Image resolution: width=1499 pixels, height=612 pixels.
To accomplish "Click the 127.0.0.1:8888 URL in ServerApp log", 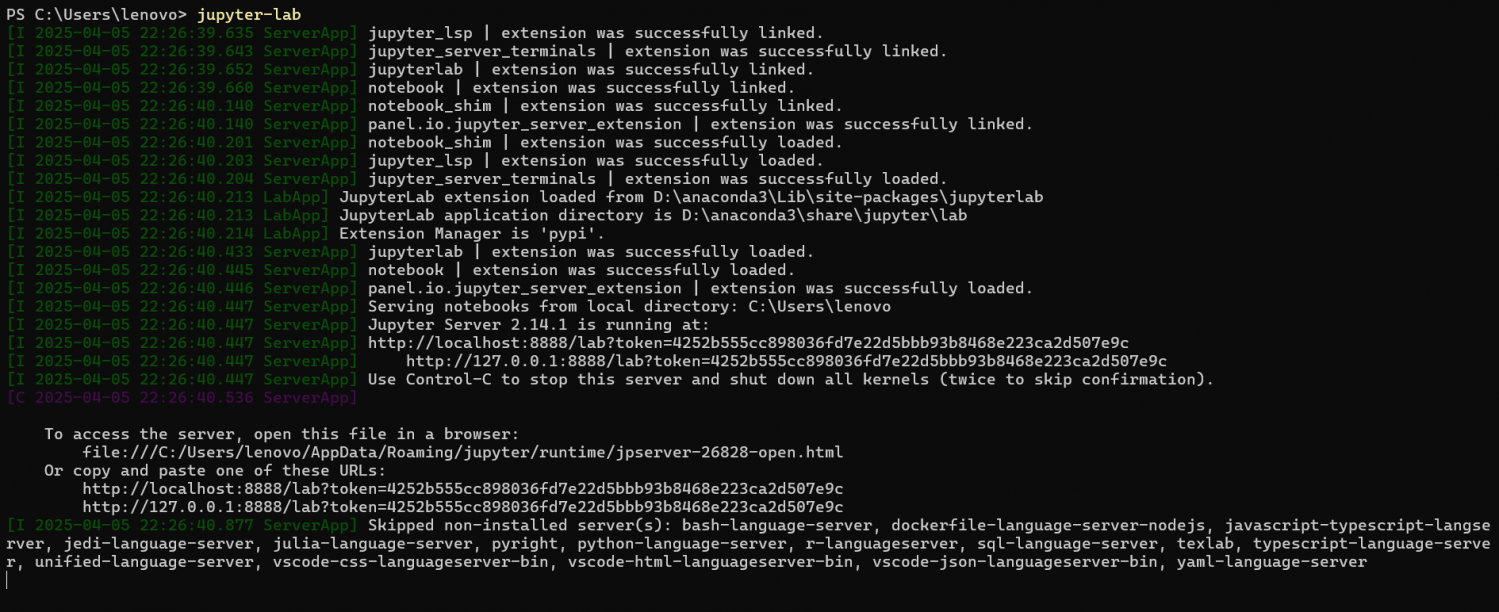I will point(786,361).
